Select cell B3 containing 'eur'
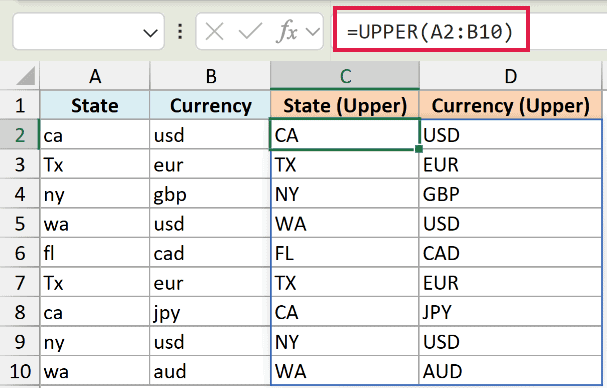The image size is (607, 388). [210, 164]
